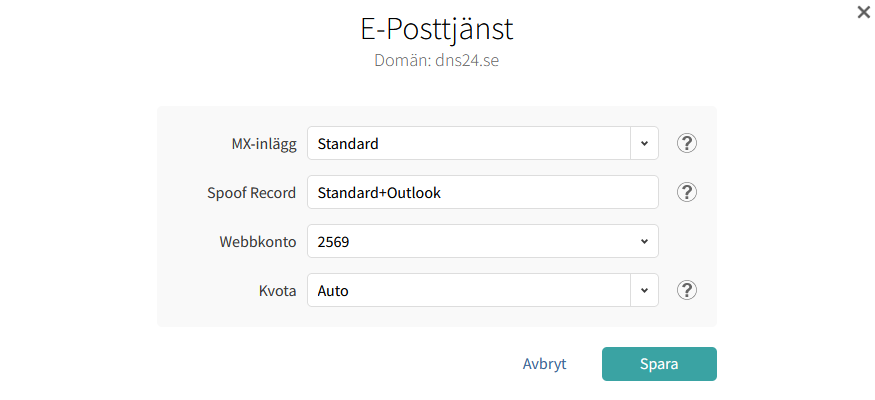The image size is (875, 400).
Task: Click the Webbkonto label
Action: tap(258, 242)
